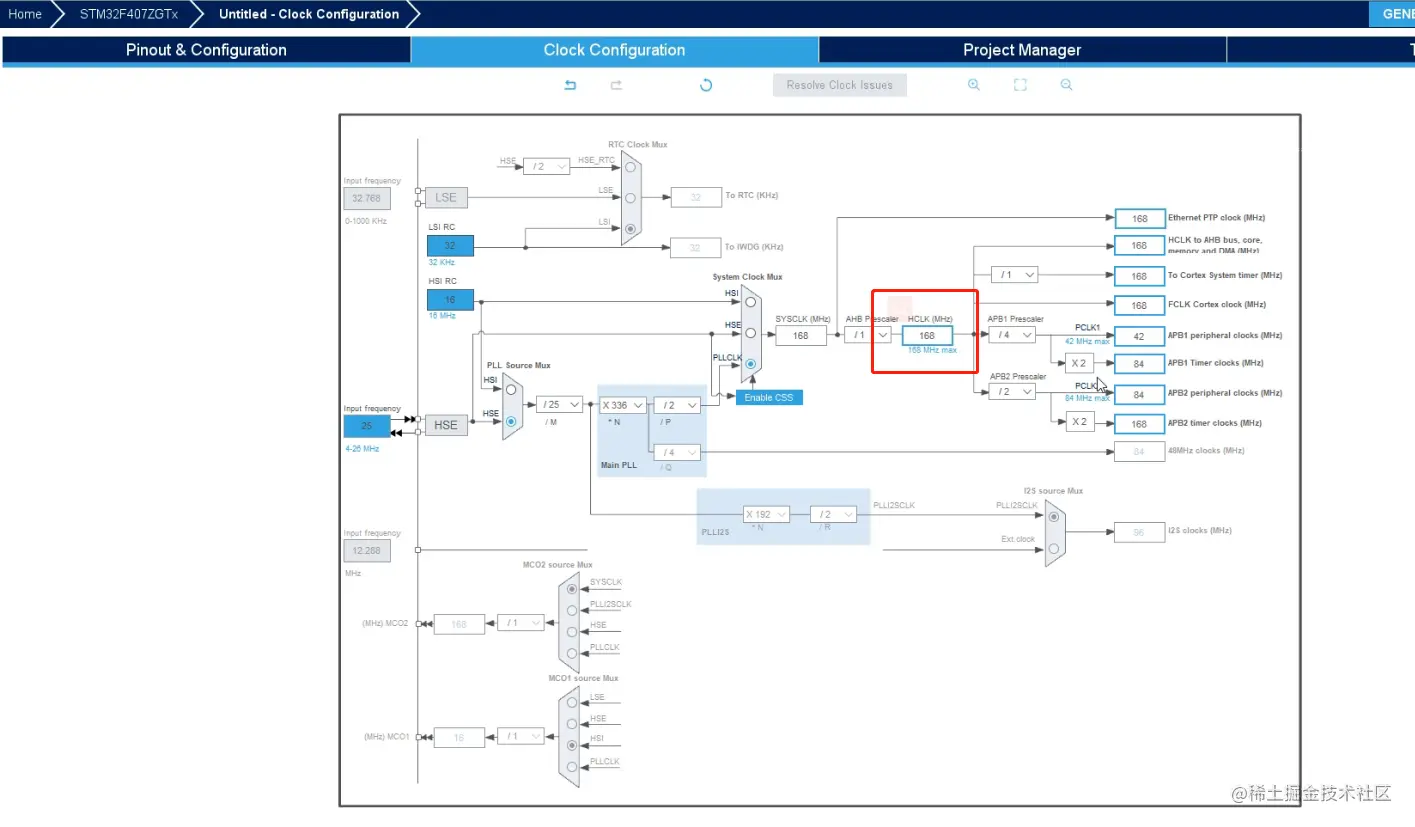
Task: Open the Main PLL /Q divider dropdown
Action: 677,452
